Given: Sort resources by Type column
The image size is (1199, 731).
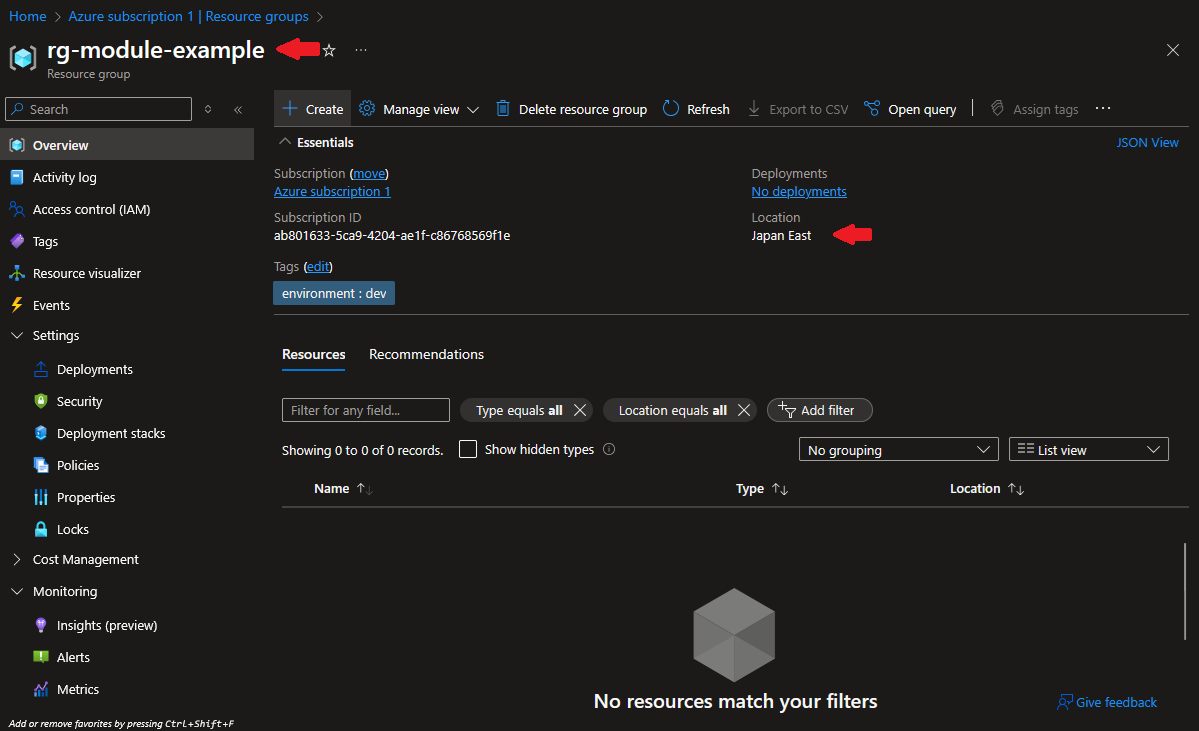Looking at the screenshot, I should pyautogui.click(x=762, y=489).
